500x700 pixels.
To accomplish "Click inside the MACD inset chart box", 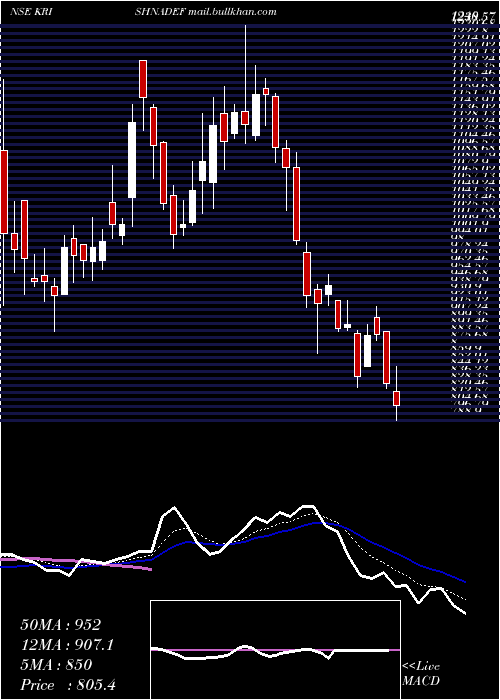I will coord(275,650).
